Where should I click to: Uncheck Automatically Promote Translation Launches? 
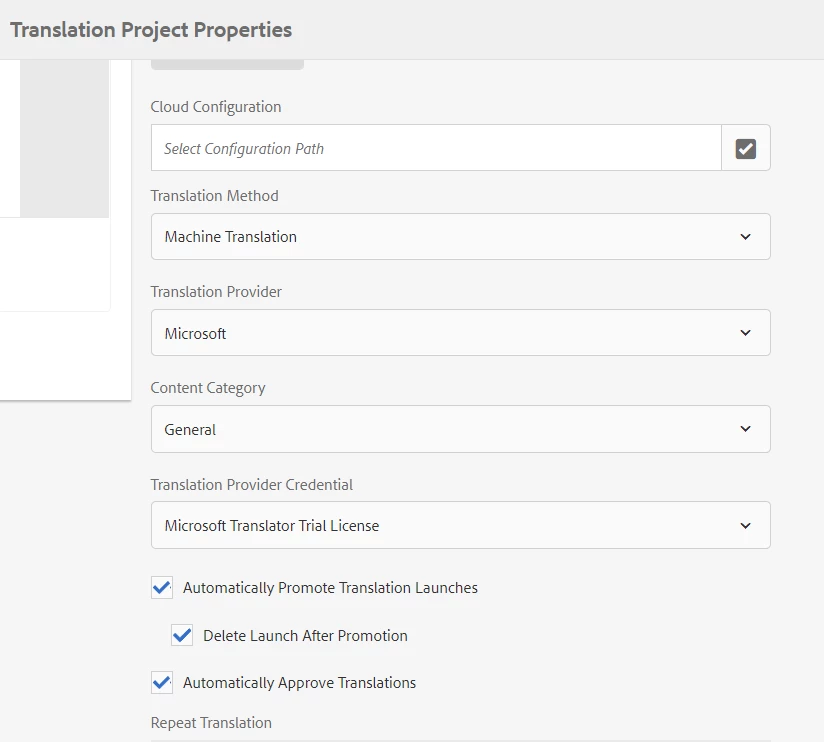[162, 587]
